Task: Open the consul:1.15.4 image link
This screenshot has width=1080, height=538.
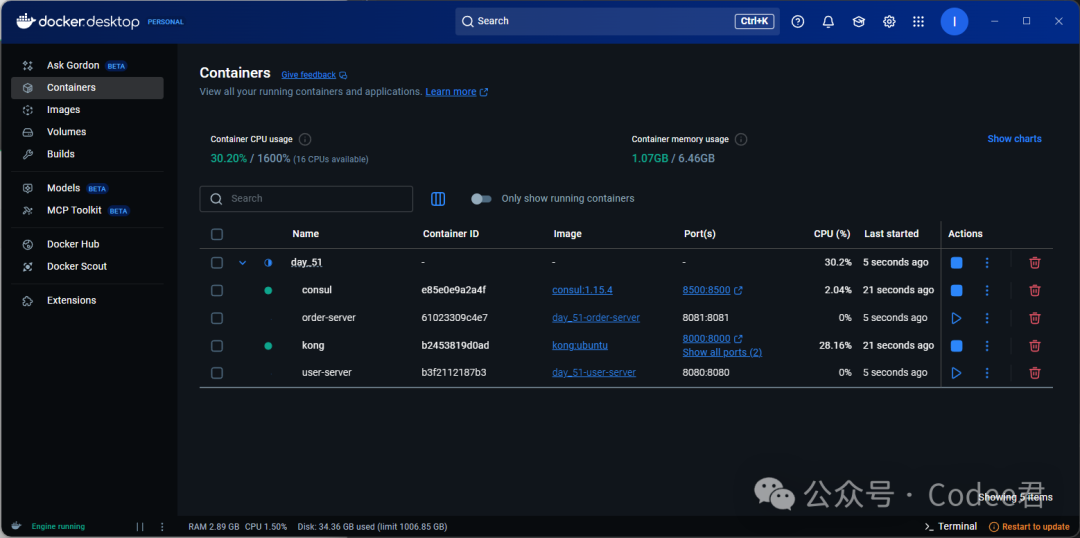Action: 582,290
